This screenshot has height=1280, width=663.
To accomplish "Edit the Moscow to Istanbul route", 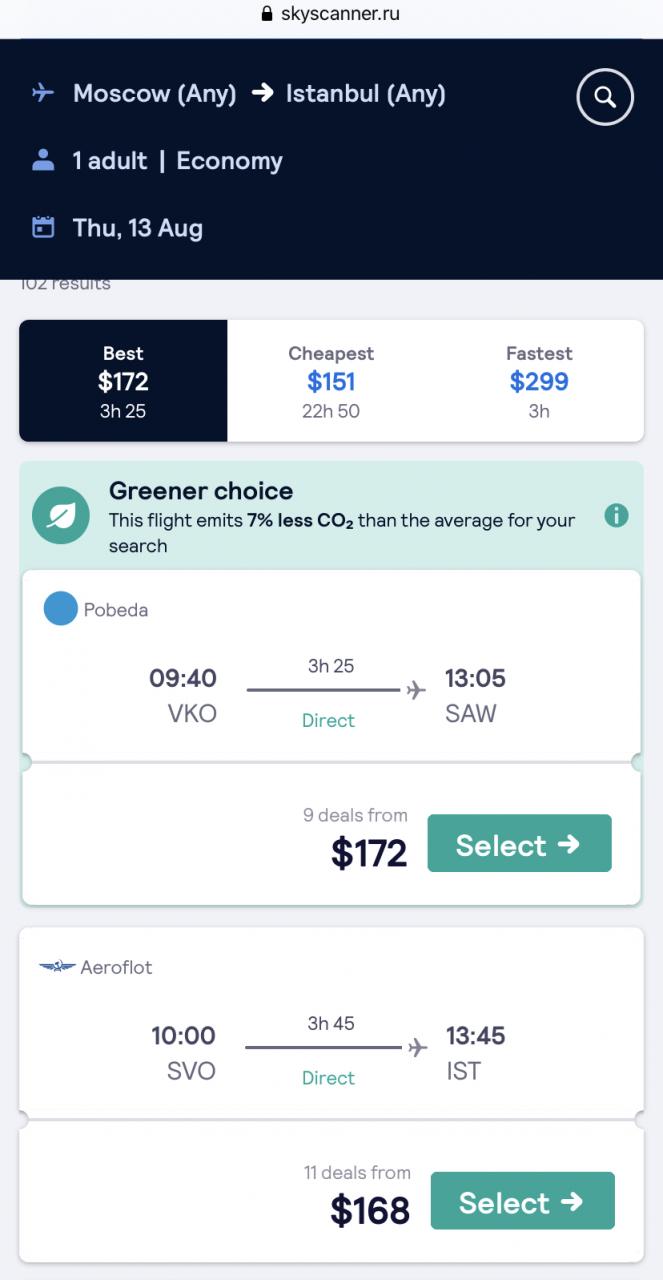I will click(x=259, y=94).
